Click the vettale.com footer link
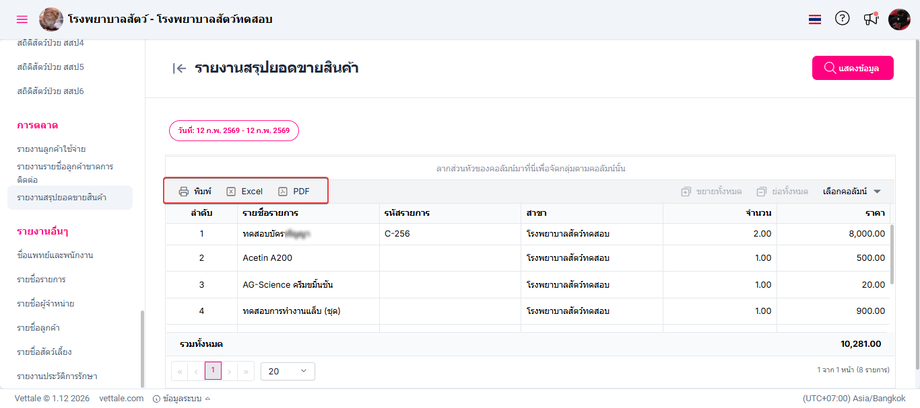Screen dimensions: 920x408 click(121, 398)
